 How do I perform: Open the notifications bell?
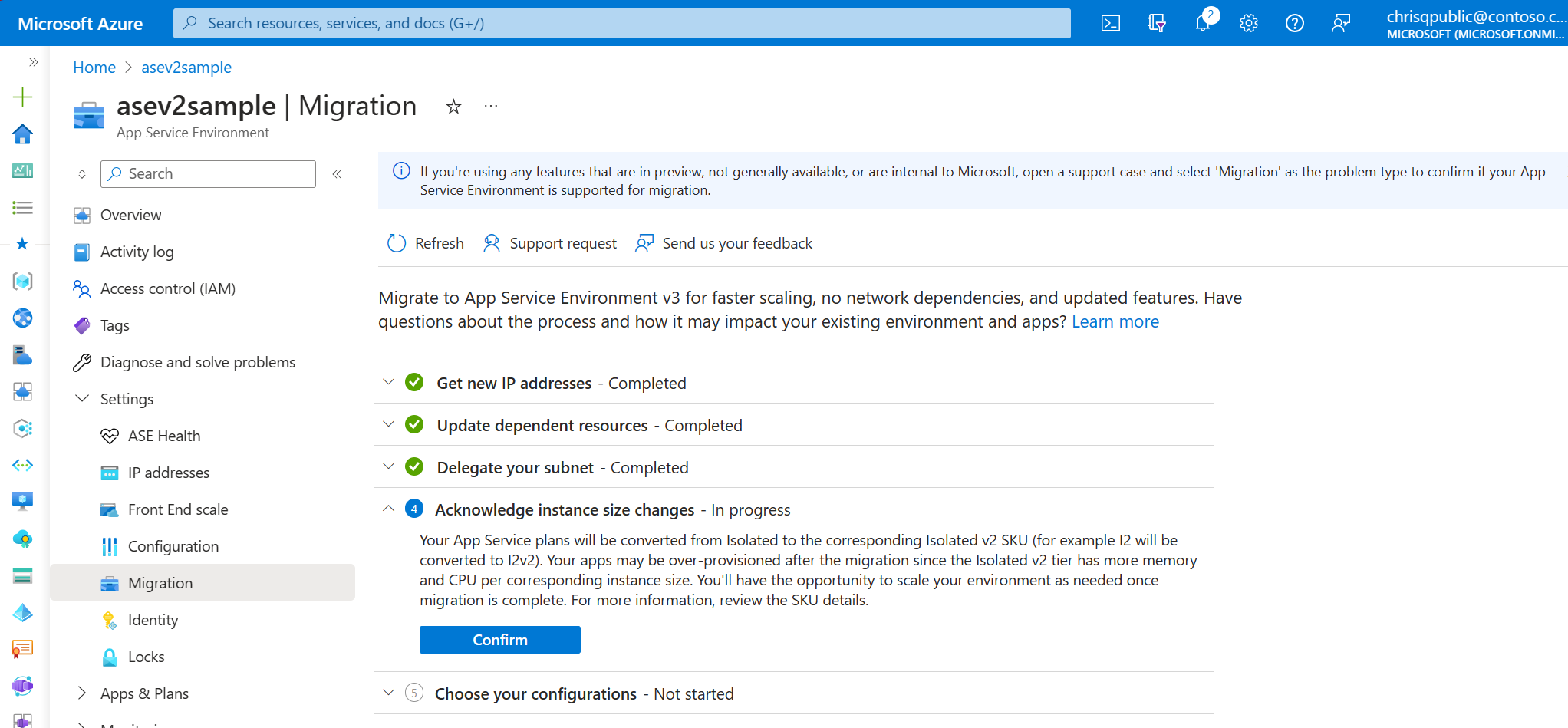[x=1203, y=23]
